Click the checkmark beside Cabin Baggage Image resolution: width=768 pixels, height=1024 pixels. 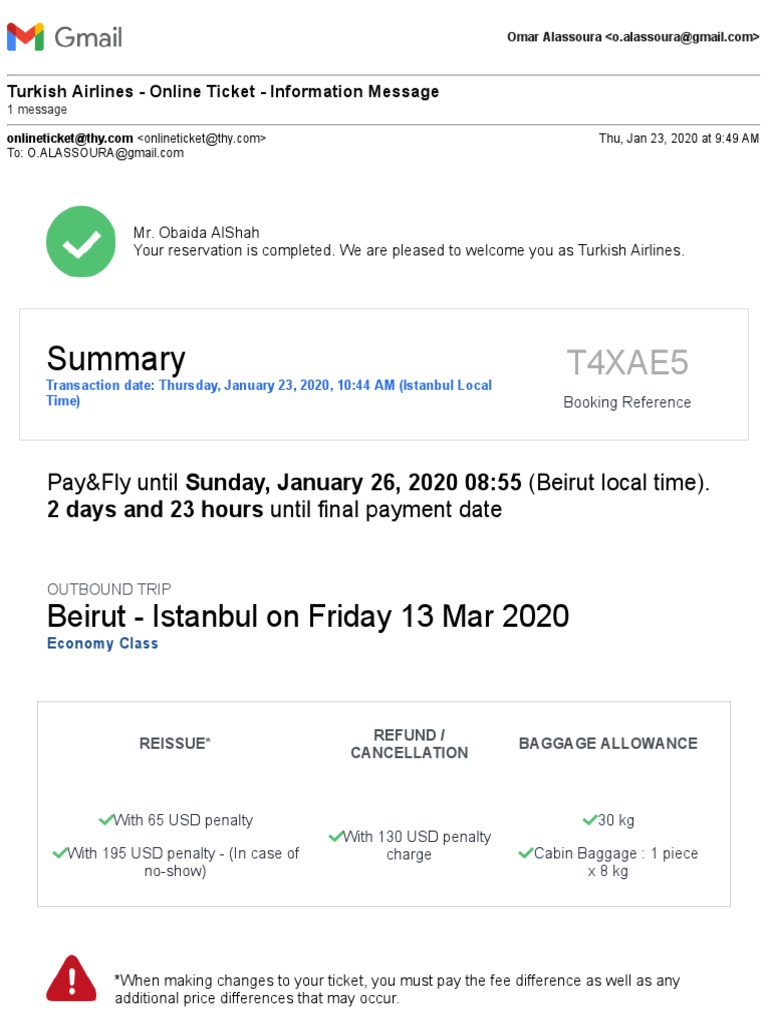pyautogui.click(x=526, y=853)
